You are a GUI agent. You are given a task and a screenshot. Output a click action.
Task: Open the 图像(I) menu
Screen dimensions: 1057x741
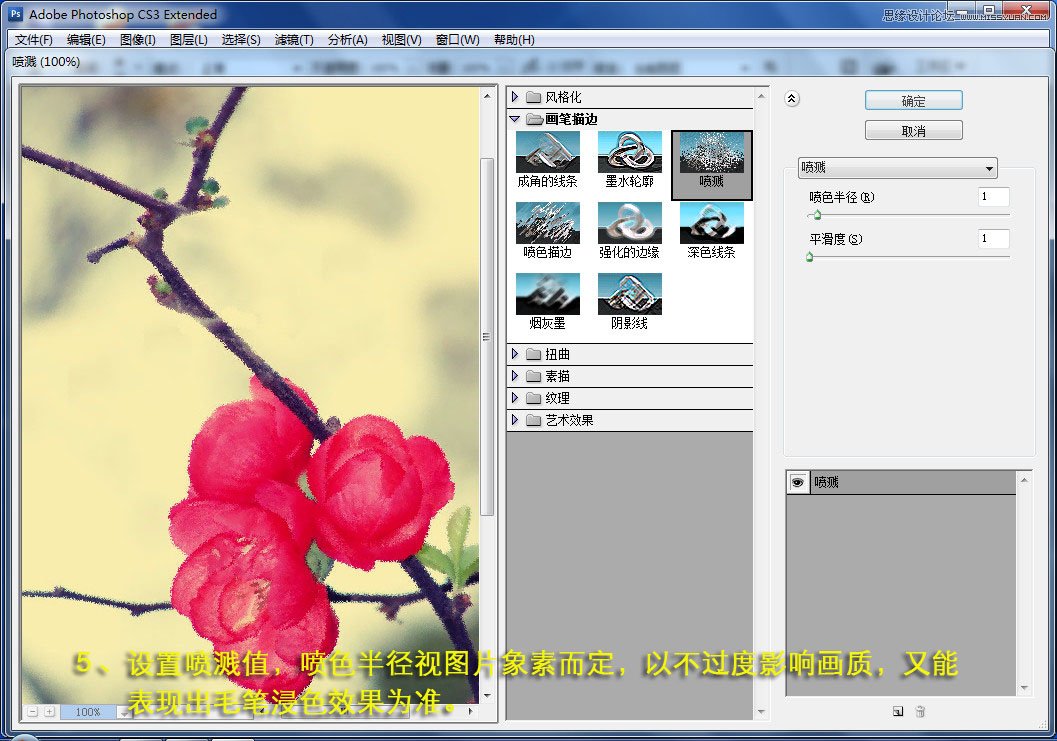tap(138, 40)
